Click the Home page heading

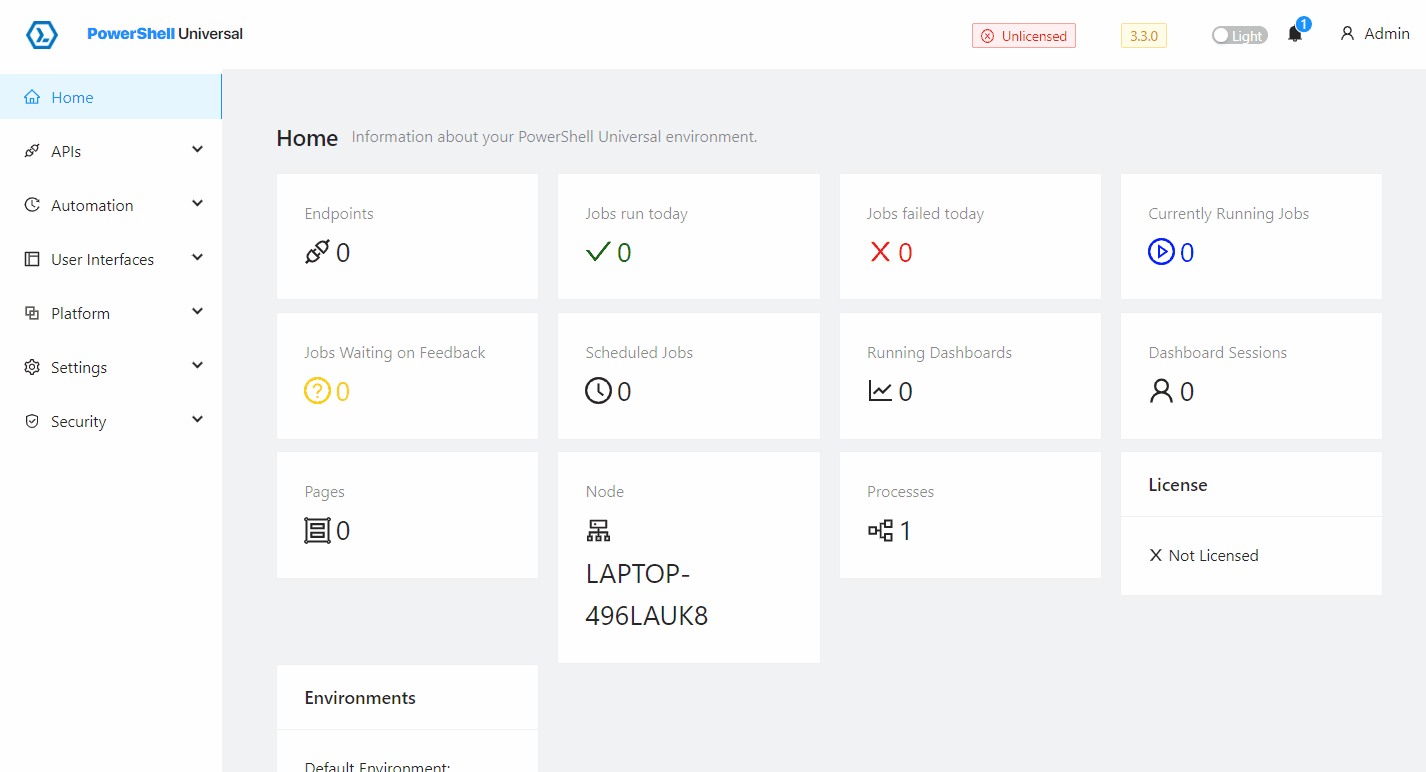coord(307,138)
